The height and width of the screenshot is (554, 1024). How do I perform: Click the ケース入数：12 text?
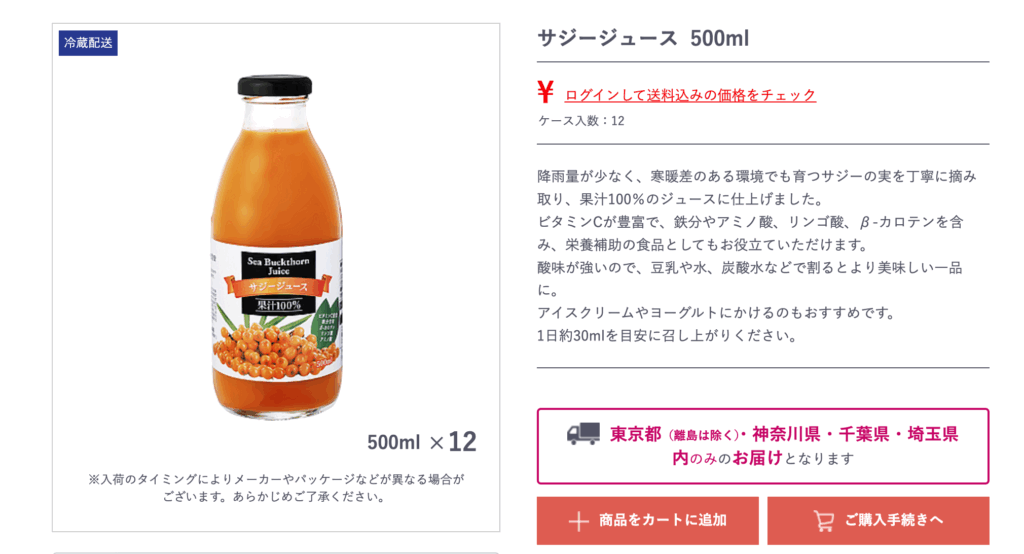coord(581,121)
